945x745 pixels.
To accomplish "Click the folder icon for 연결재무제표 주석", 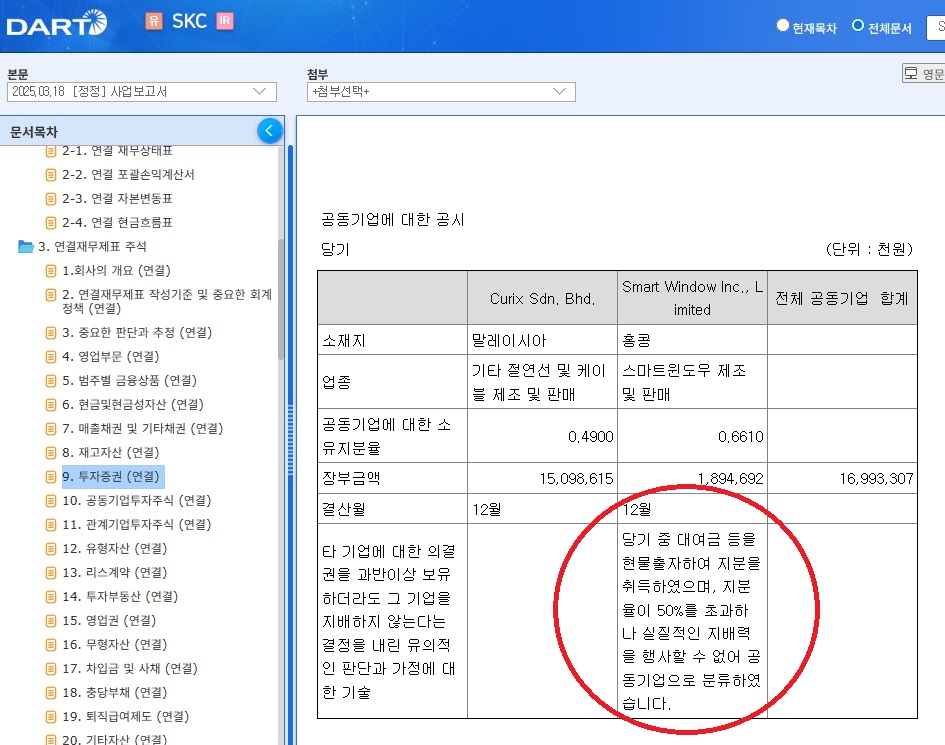I will click(x=26, y=246).
